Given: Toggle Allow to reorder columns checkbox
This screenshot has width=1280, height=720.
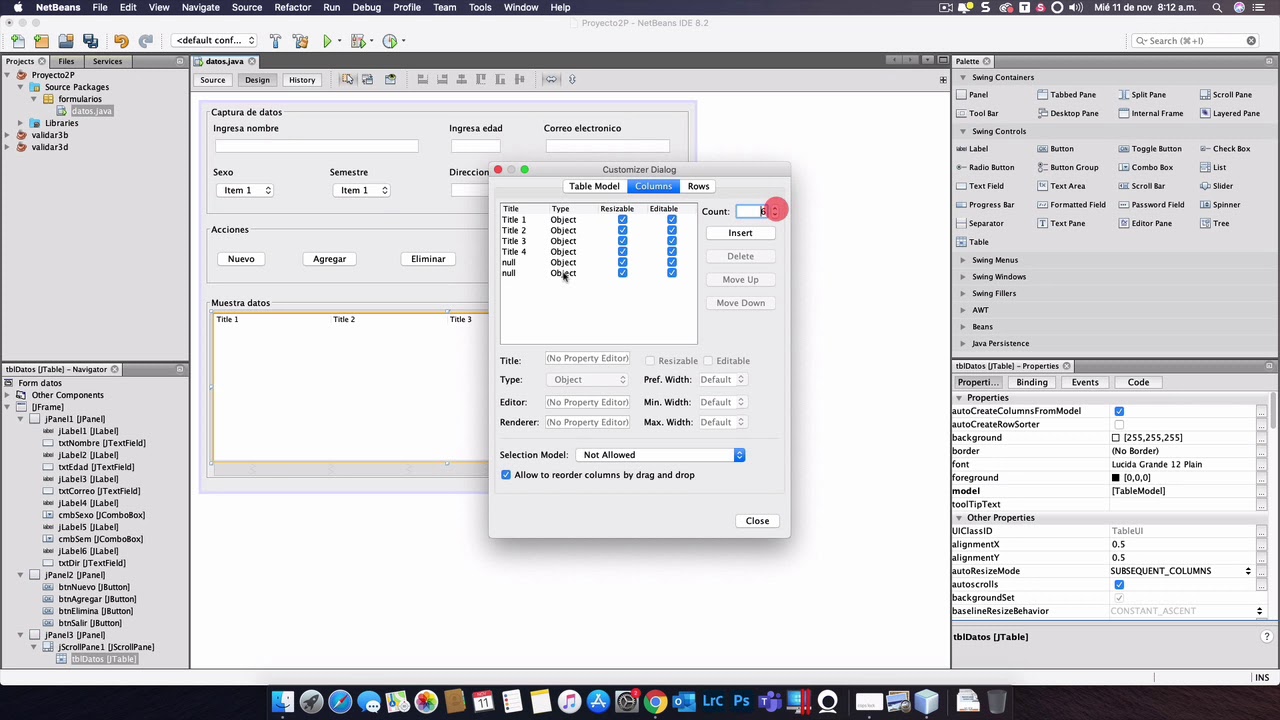Looking at the screenshot, I should [506, 475].
